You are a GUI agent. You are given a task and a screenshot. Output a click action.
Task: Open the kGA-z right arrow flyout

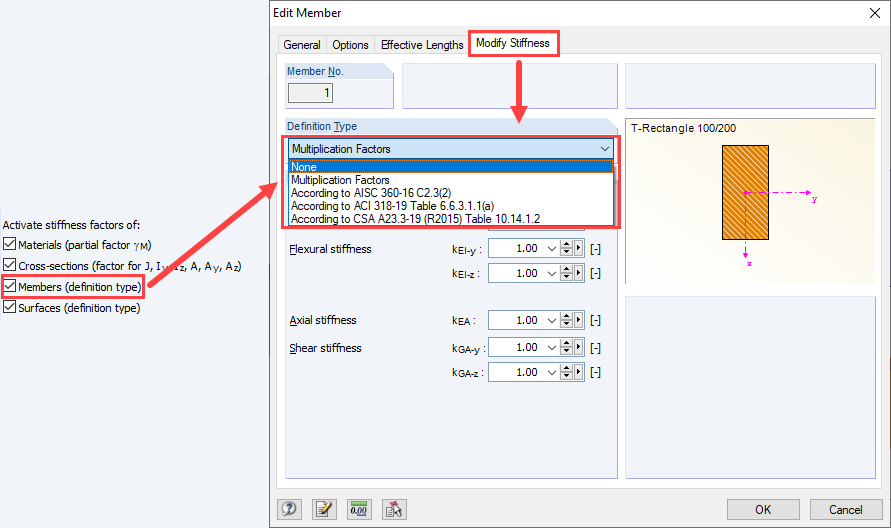pos(578,372)
